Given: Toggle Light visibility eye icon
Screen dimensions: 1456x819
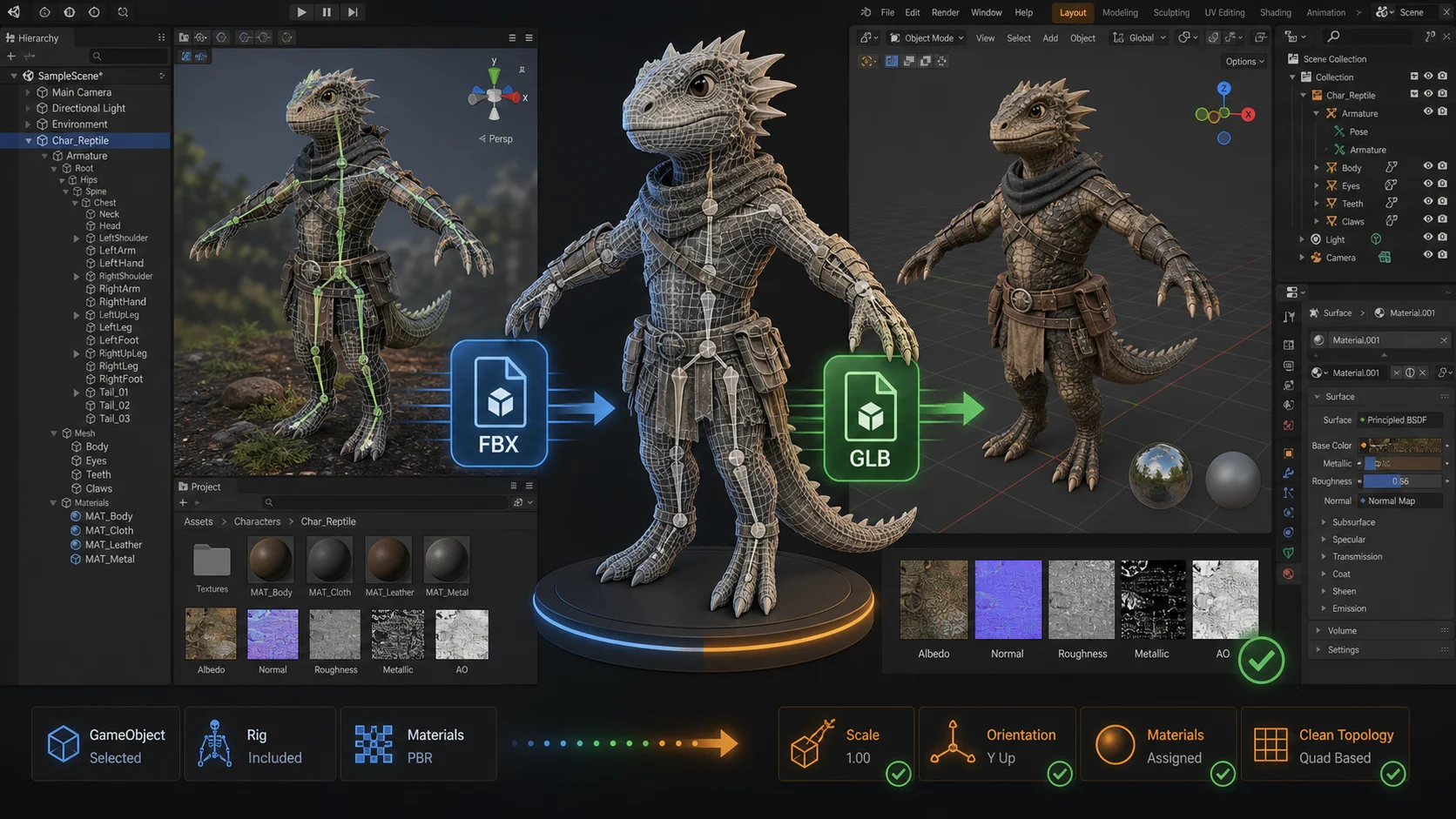Looking at the screenshot, I should click(1428, 237).
